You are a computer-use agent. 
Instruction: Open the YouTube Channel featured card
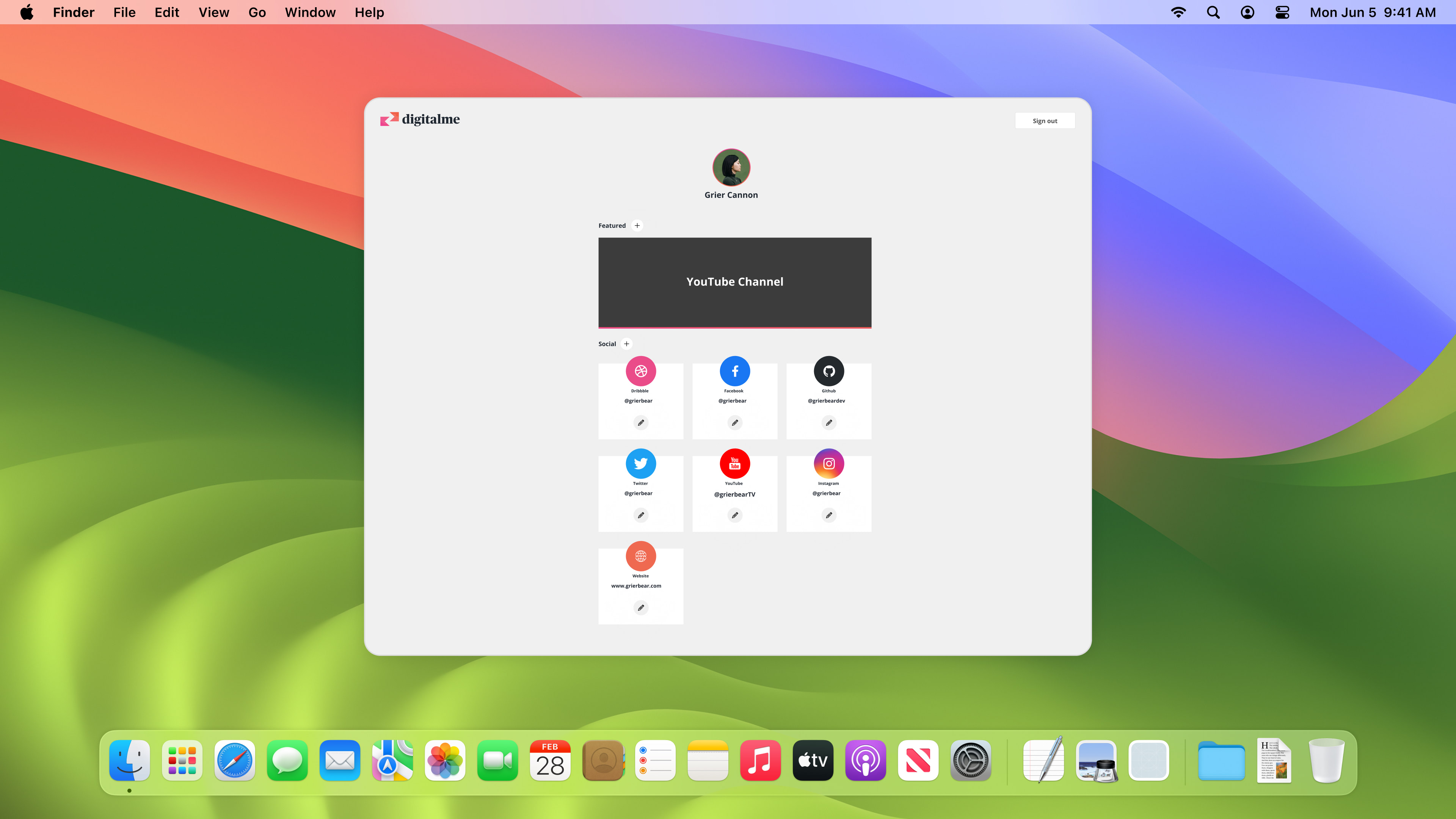click(735, 282)
